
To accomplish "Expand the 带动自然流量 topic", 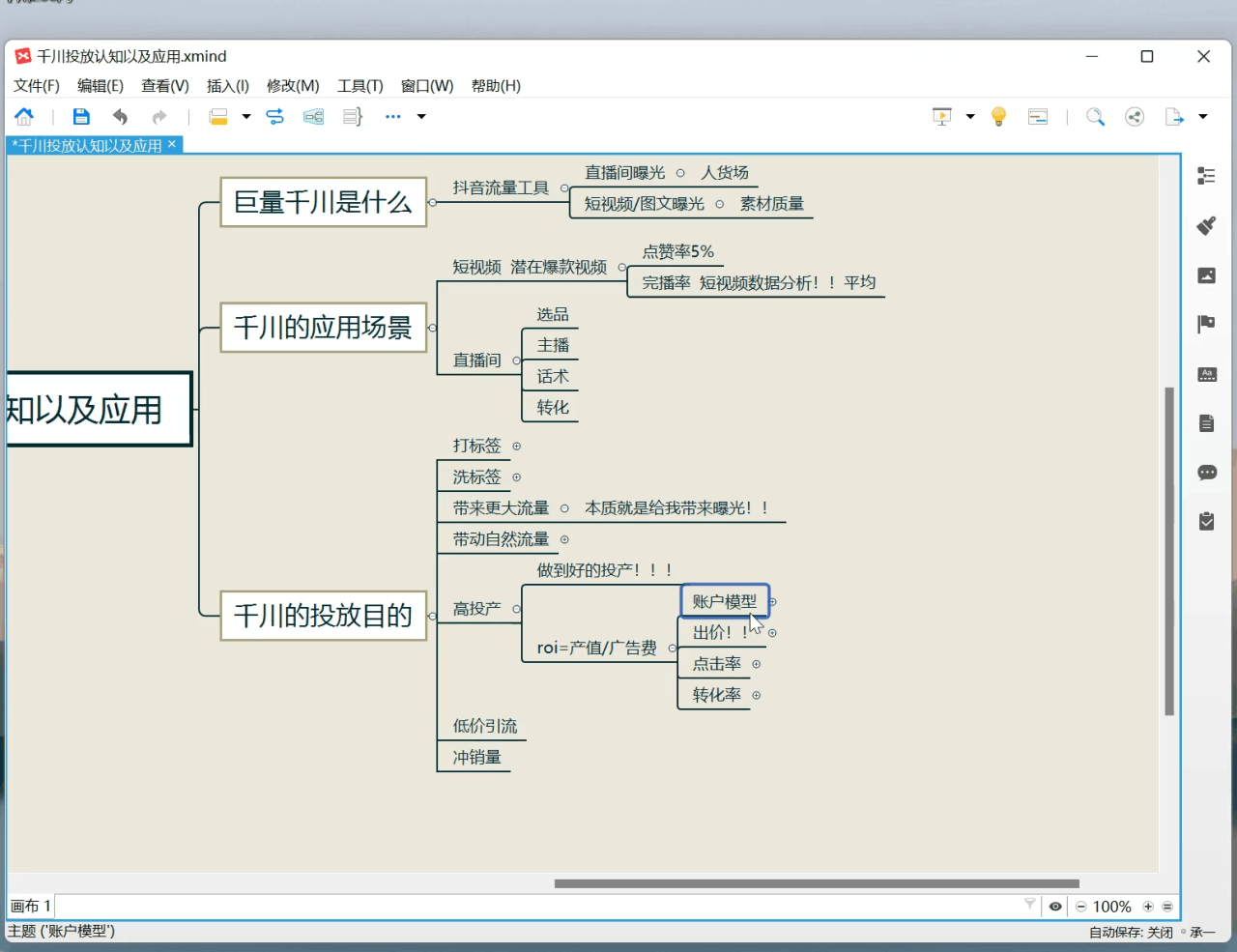I will 564,539.
